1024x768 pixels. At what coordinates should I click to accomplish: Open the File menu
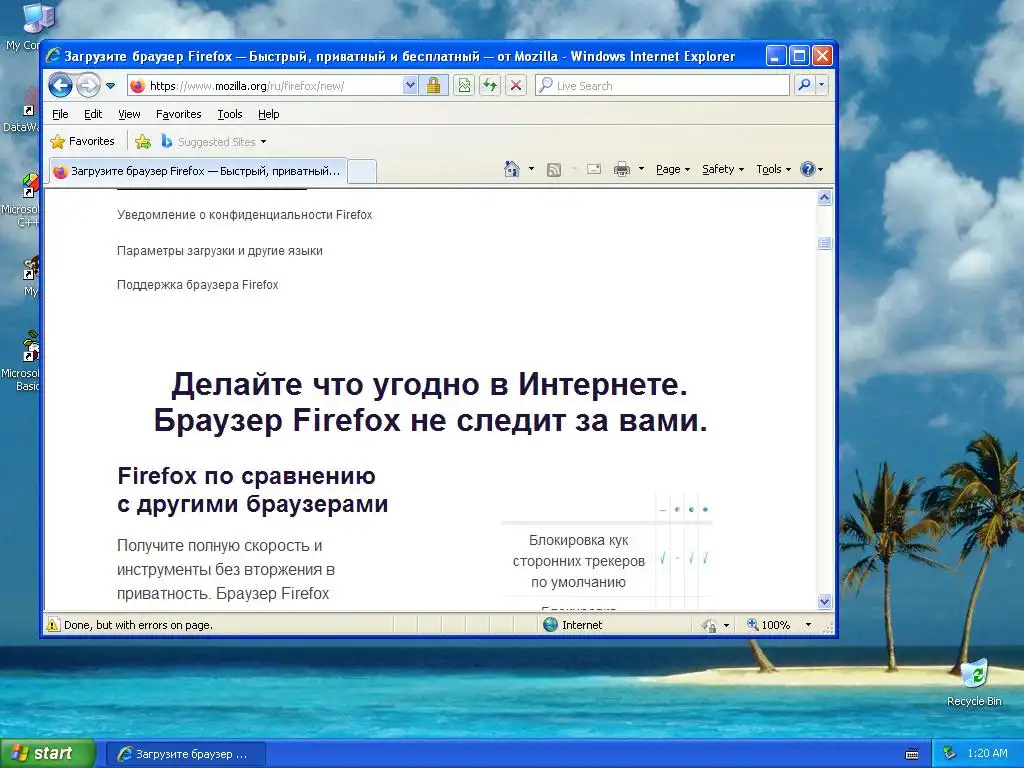60,114
